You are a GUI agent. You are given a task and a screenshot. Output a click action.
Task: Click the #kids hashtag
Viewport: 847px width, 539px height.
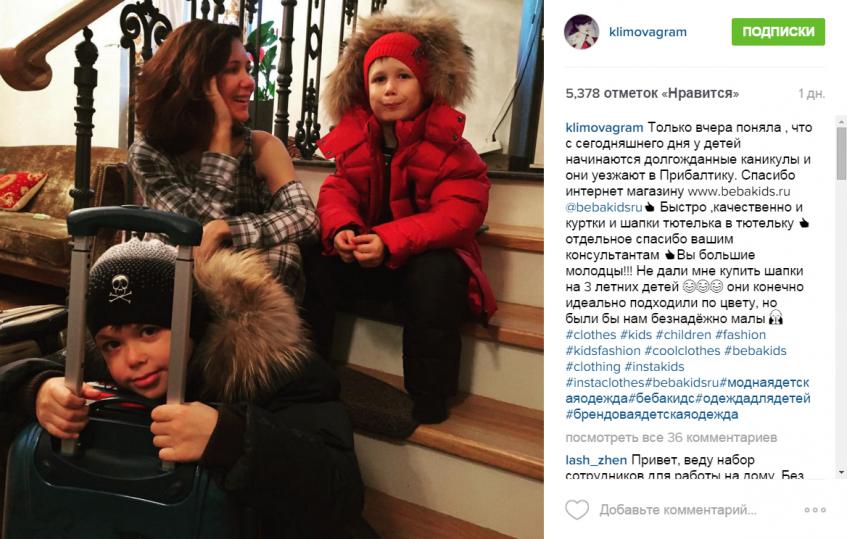636,335
